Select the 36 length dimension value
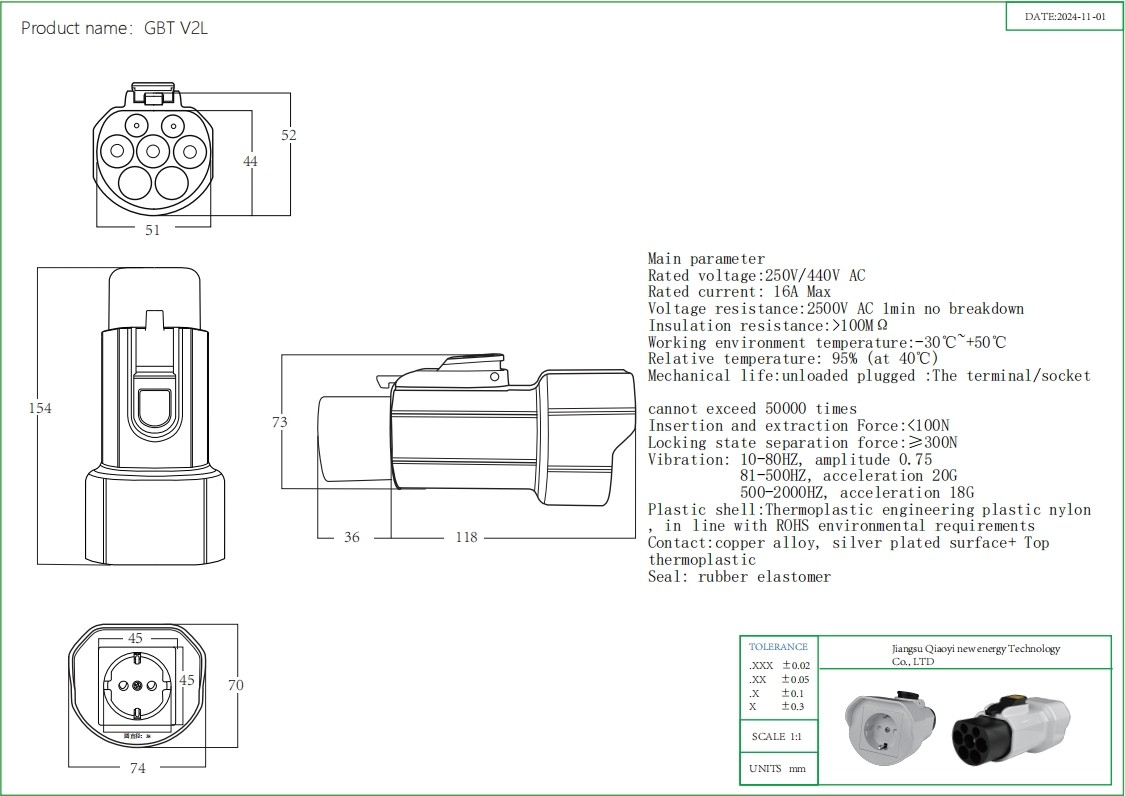This screenshot has width=1125, height=796. click(351, 537)
